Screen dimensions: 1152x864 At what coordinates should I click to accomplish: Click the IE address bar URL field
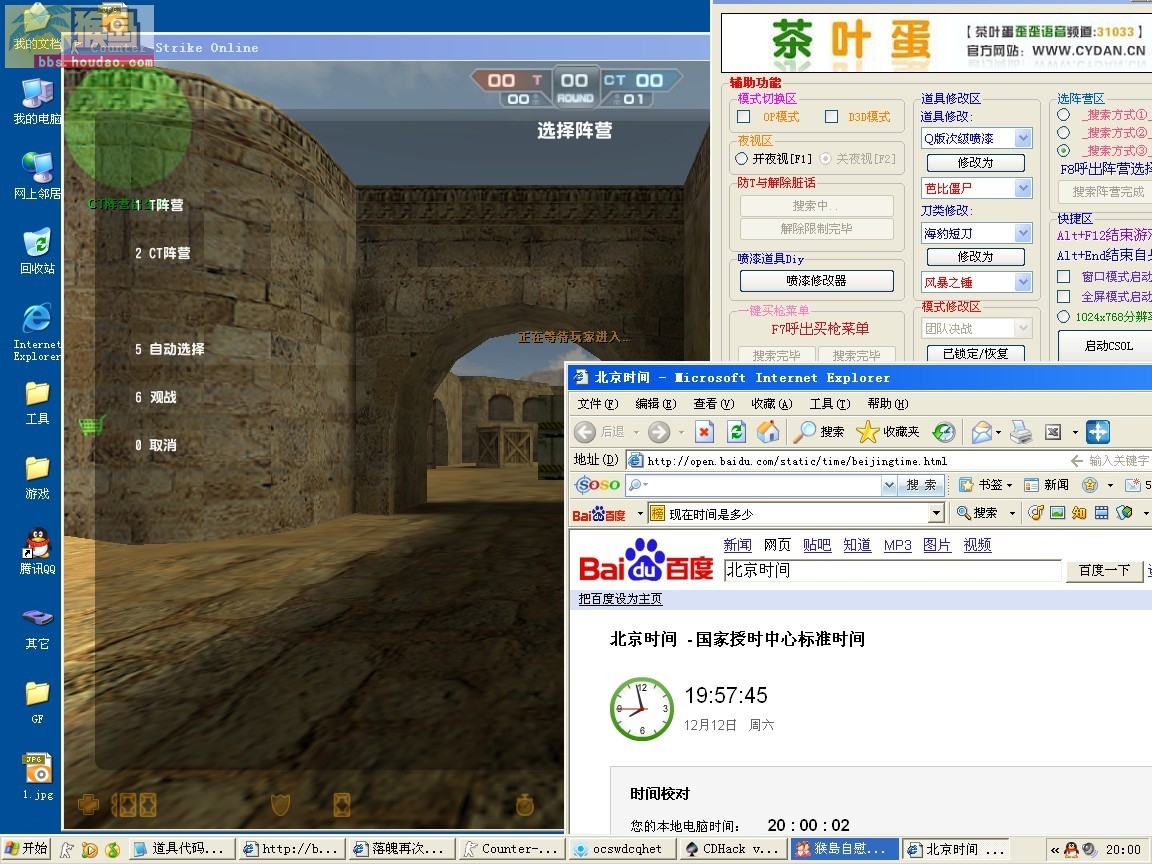(845, 461)
